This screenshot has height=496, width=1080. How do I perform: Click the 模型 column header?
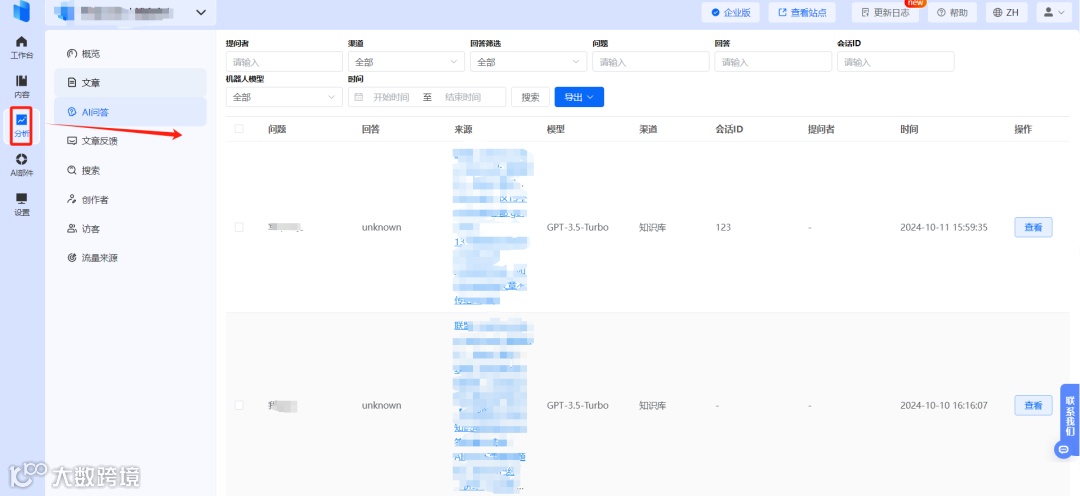point(556,129)
